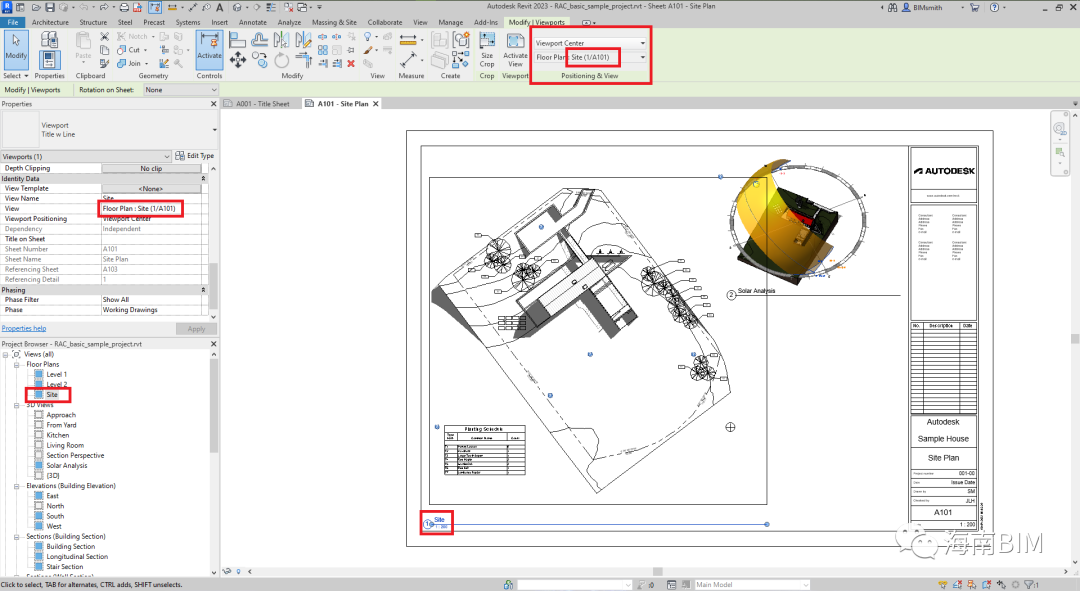Click the Save icon in quick access toolbar
Viewport: 1080px width, 591px height.
[x=50, y=8]
